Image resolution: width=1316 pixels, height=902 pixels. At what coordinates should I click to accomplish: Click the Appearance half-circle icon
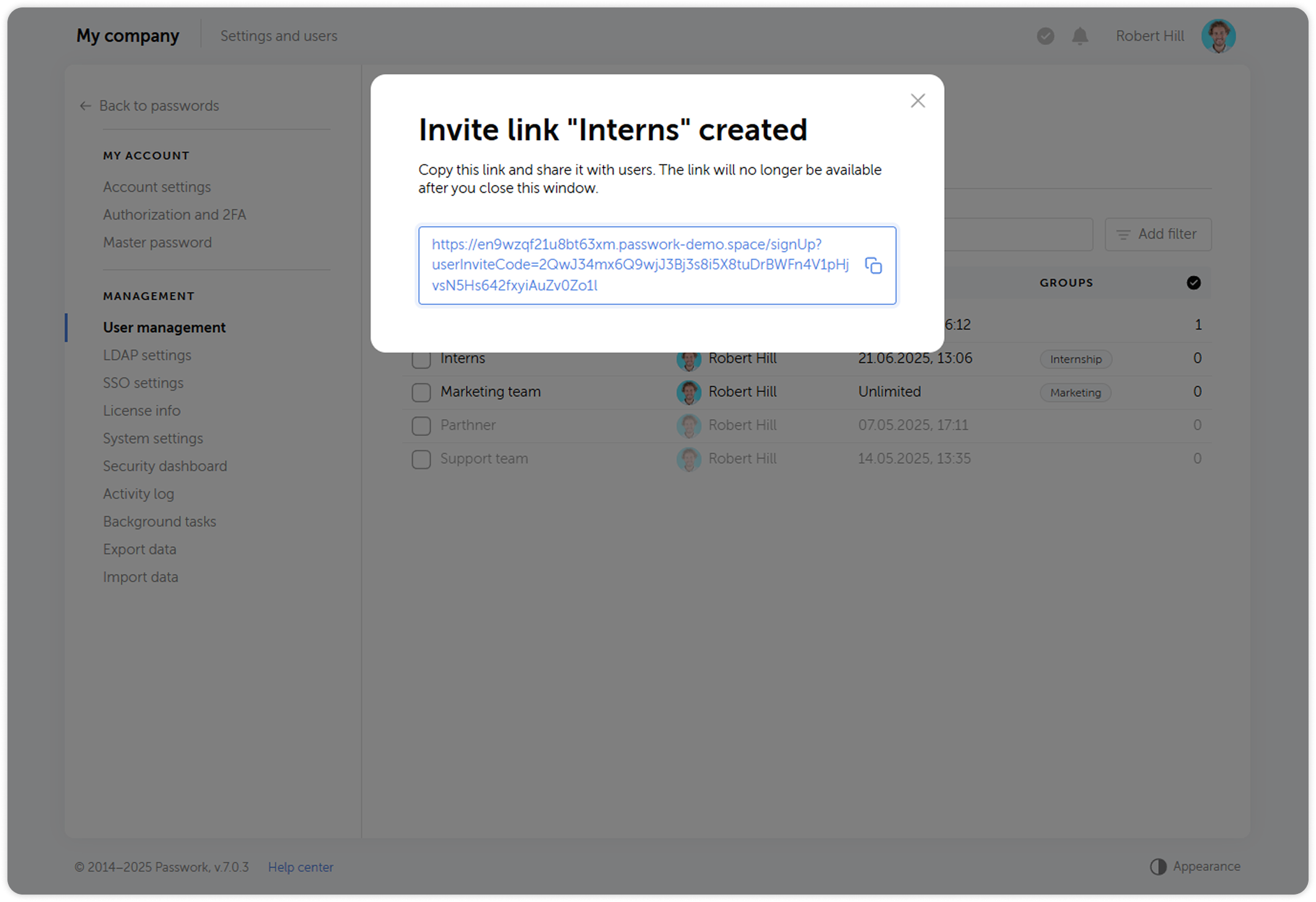tap(1157, 866)
